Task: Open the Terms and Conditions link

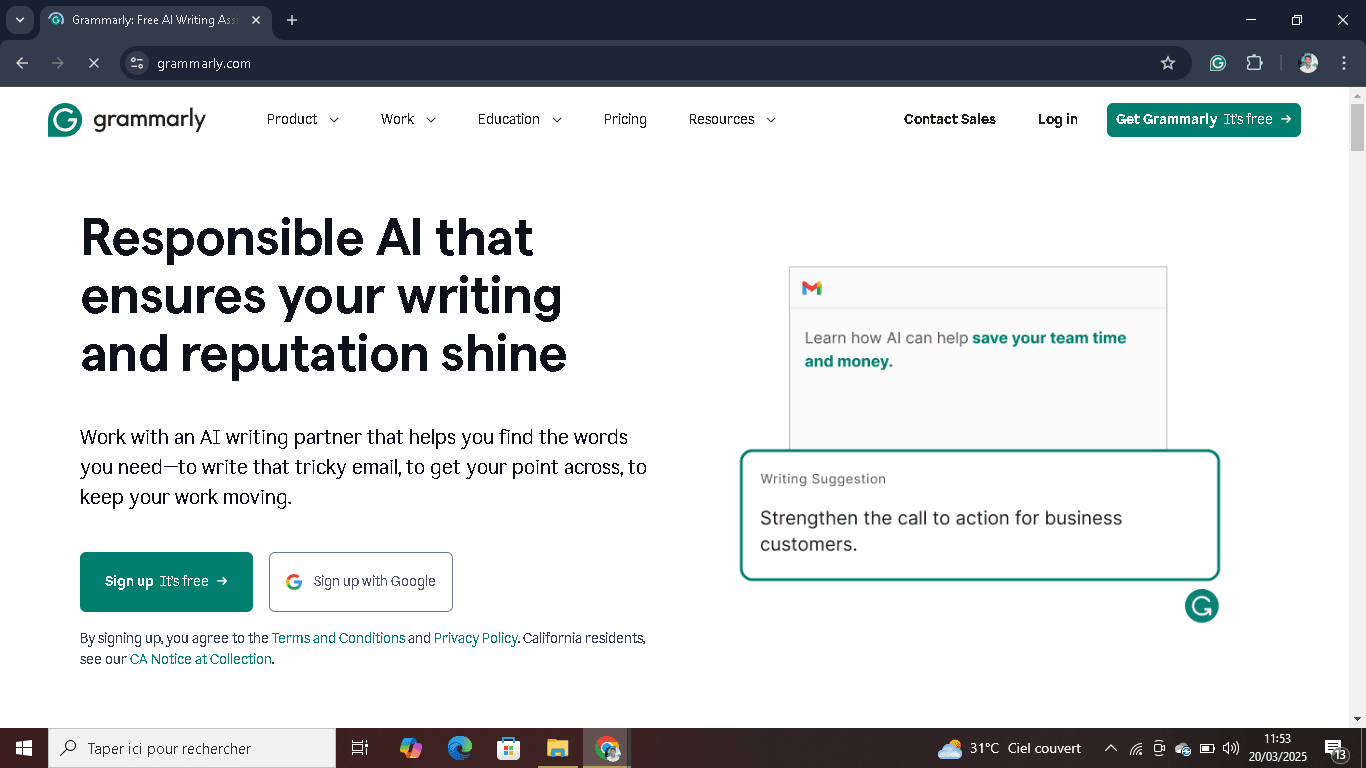Action: click(x=339, y=638)
